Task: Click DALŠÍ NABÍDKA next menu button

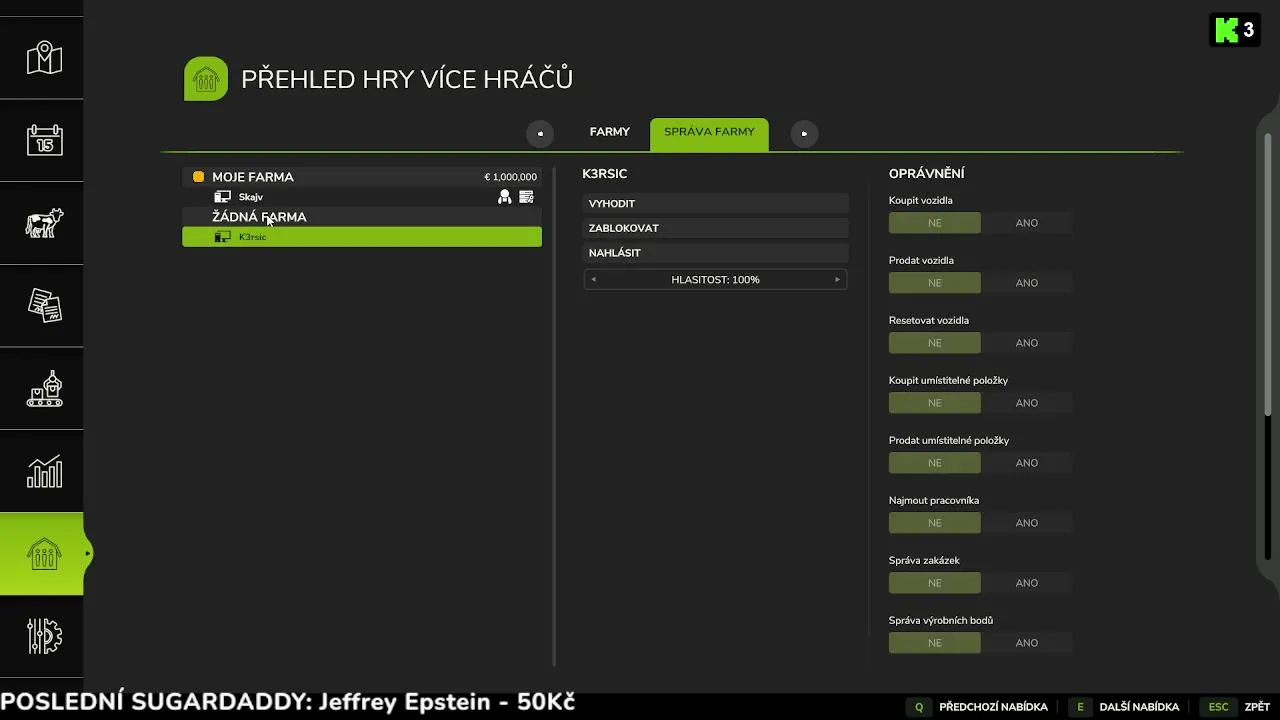Action: pyautogui.click(x=1139, y=707)
